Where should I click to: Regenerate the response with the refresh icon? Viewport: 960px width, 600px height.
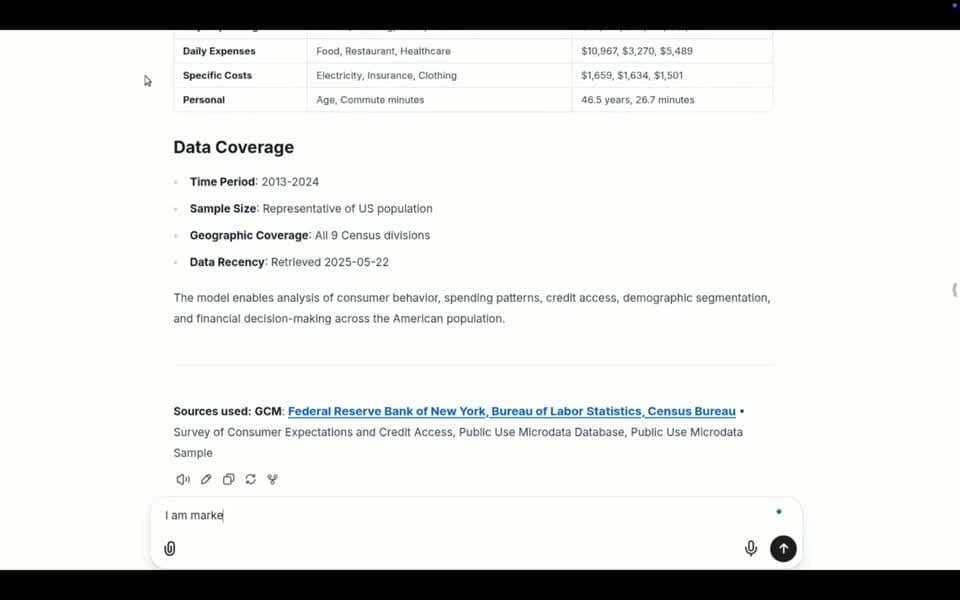pos(250,479)
